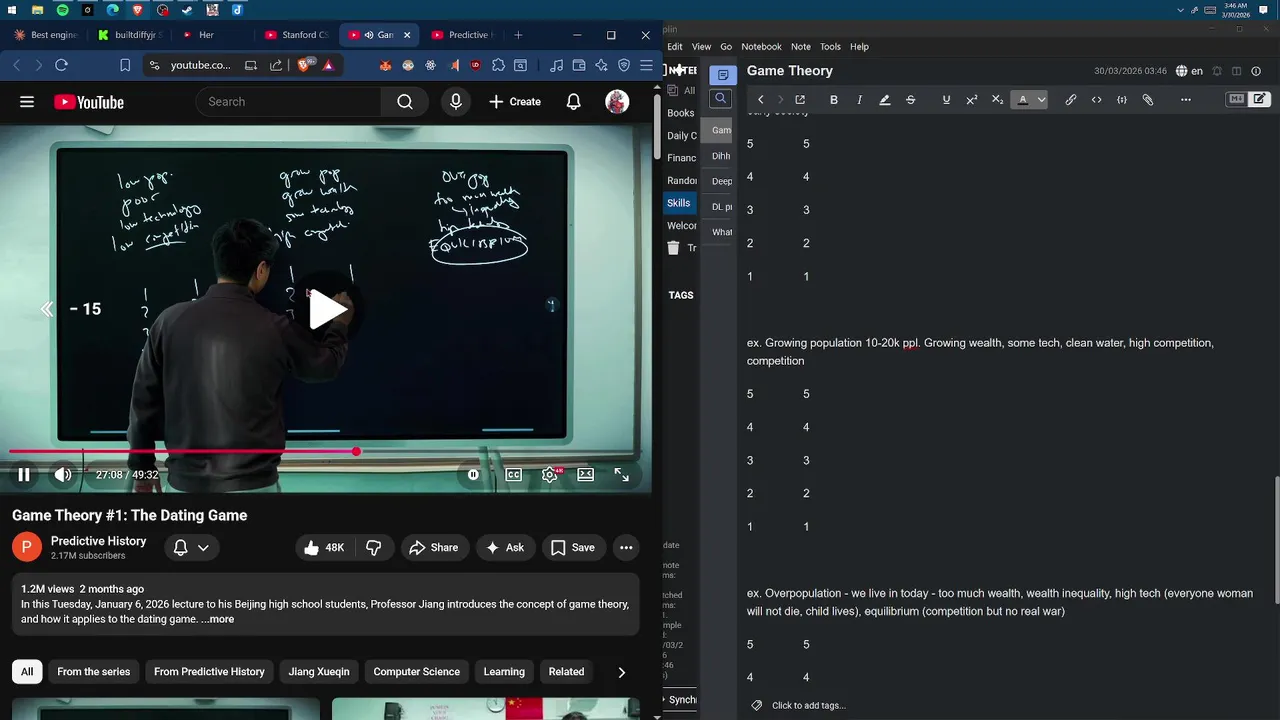Select the 'Jiang Xueqin' filter chip
Screen dimensions: 1280x720
319,672
